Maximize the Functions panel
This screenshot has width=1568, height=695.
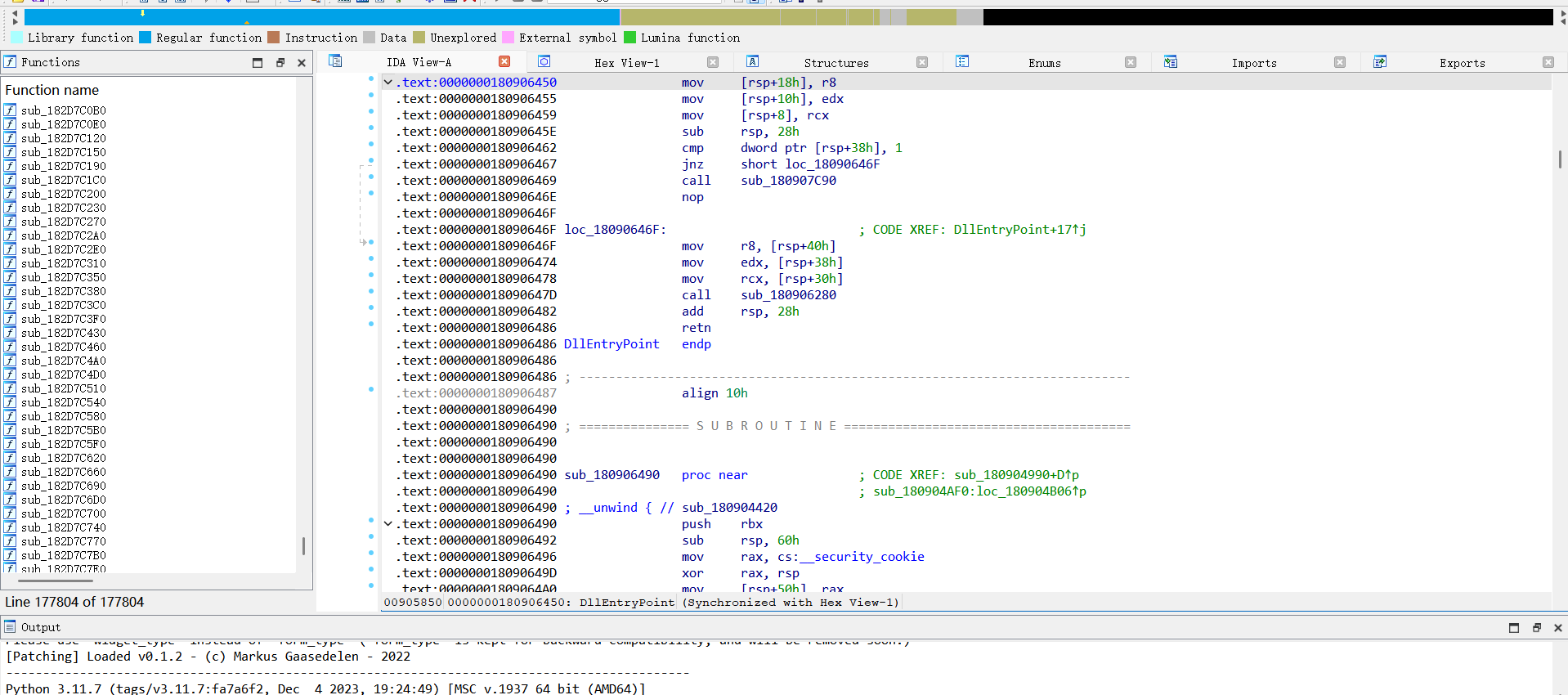tap(258, 62)
